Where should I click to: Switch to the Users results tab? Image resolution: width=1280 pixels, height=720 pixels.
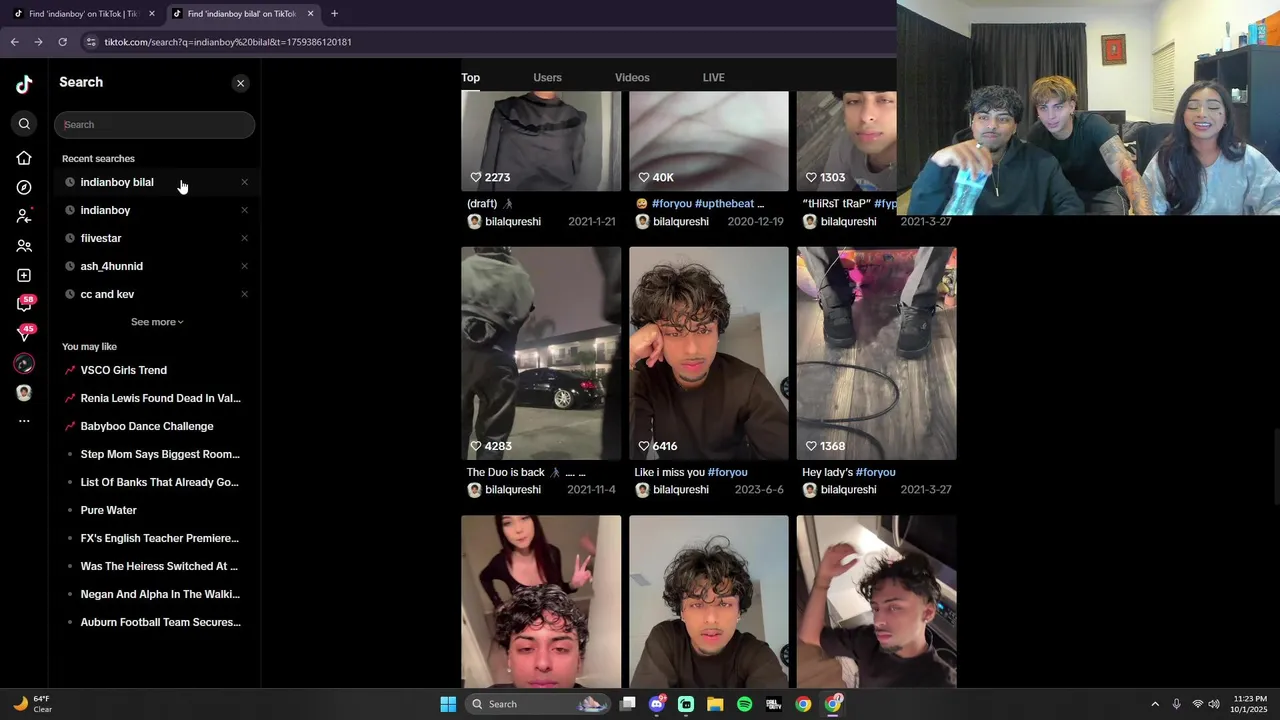click(547, 77)
